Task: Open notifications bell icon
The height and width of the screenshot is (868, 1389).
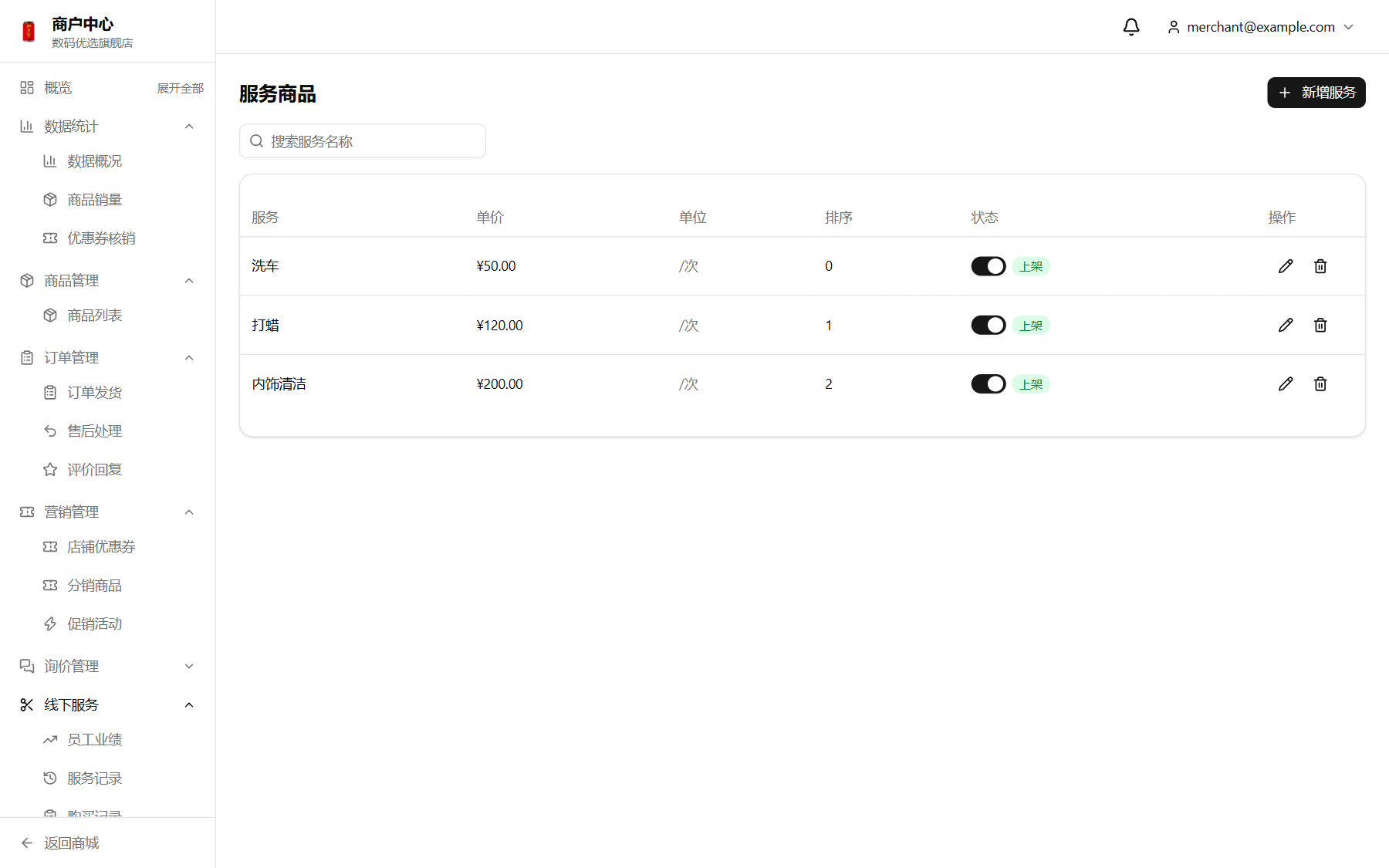Action: pyautogui.click(x=1131, y=27)
